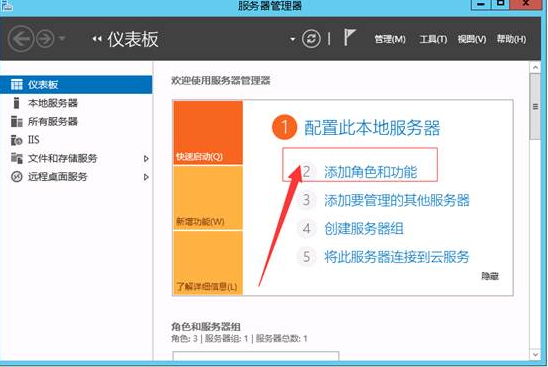Click the 仪表板 breadcrumb title

pyautogui.click(x=133, y=39)
